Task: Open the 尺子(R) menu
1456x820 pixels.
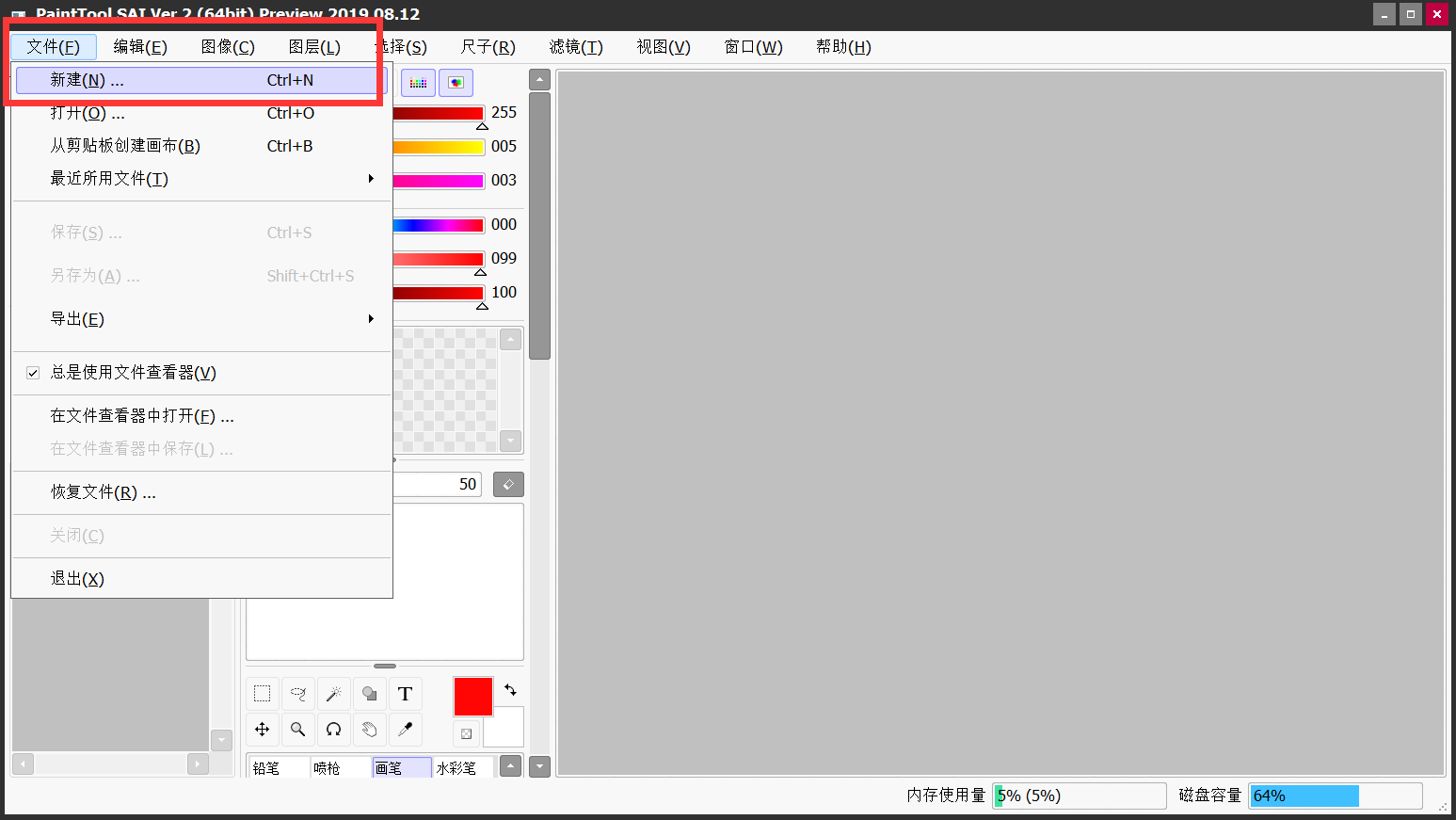Action: point(488,47)
